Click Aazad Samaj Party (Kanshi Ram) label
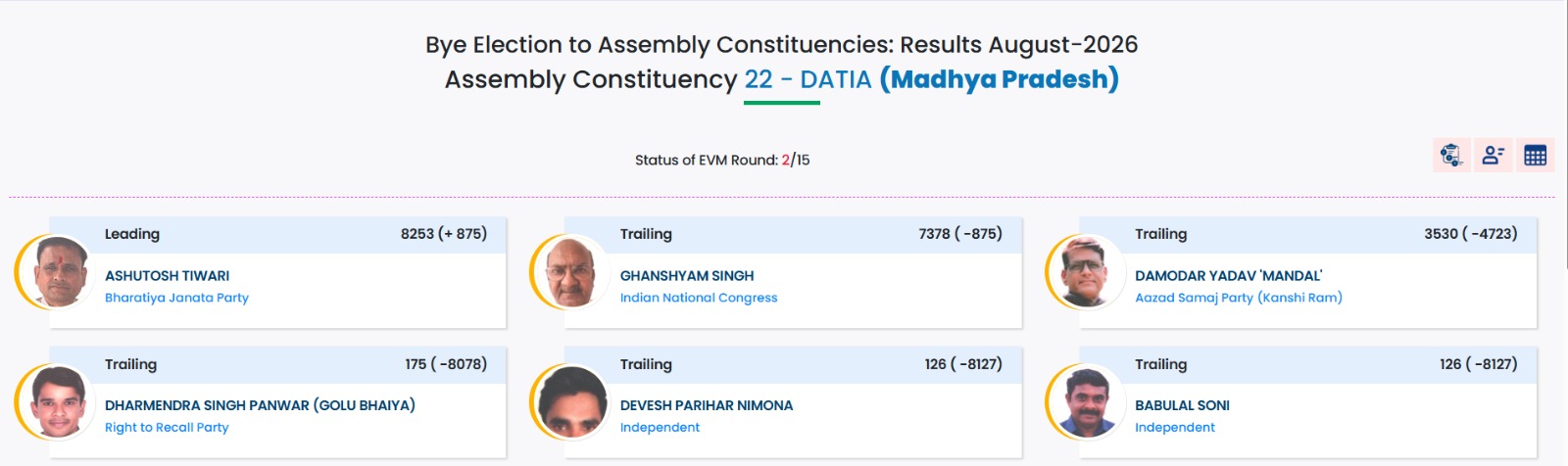 [x=1239, y=298]
